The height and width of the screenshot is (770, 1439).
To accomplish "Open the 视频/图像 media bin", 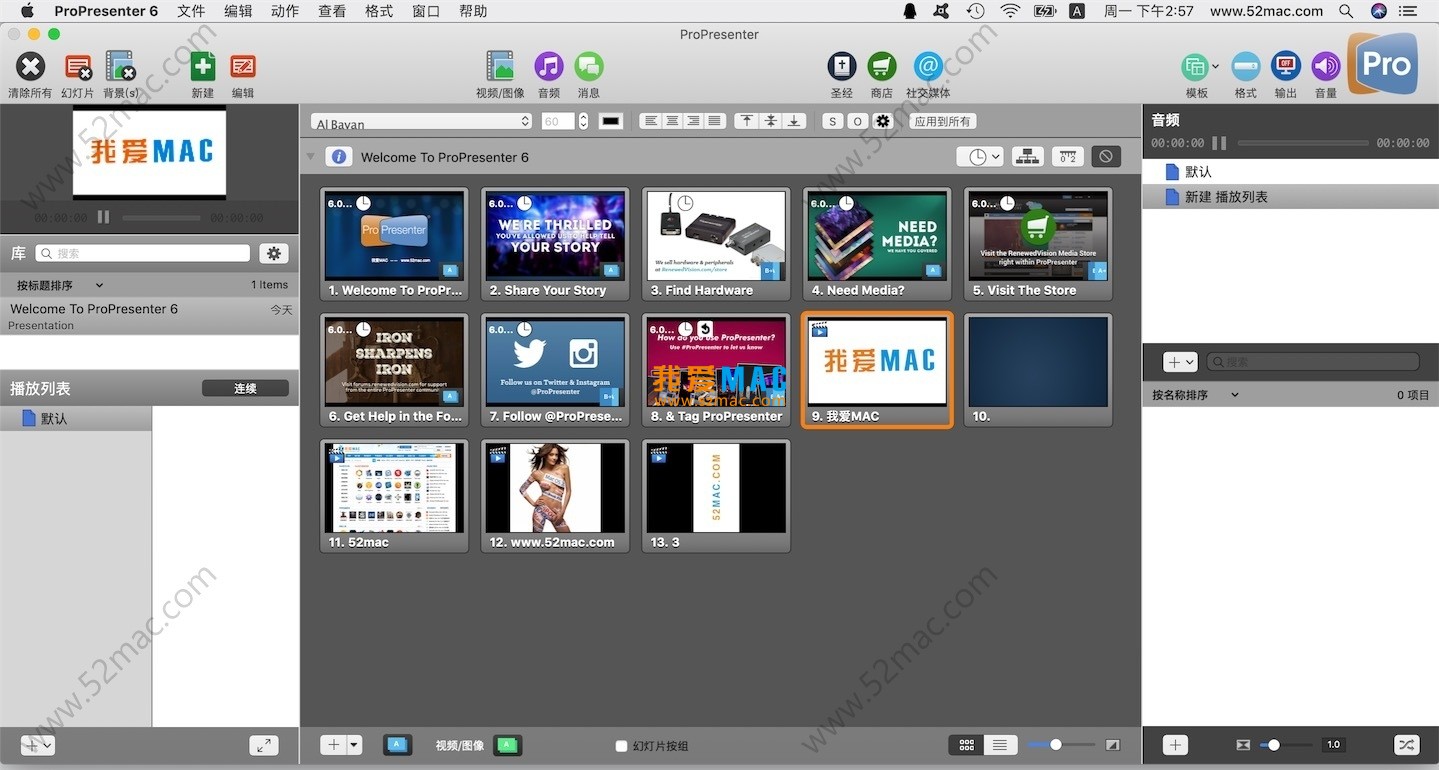I will [x=500, y=67].
